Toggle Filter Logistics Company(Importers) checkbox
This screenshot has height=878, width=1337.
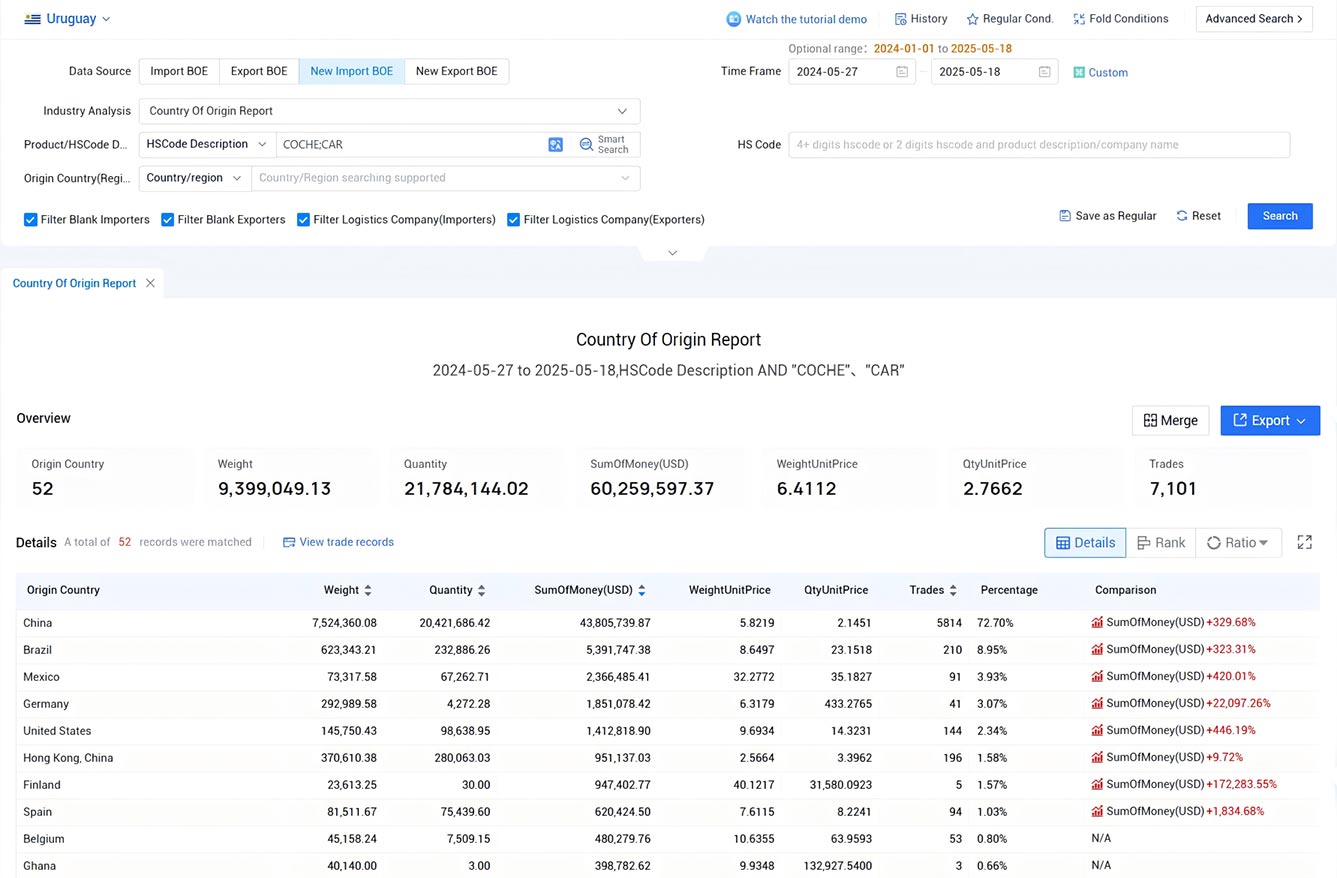pos(303,220)
